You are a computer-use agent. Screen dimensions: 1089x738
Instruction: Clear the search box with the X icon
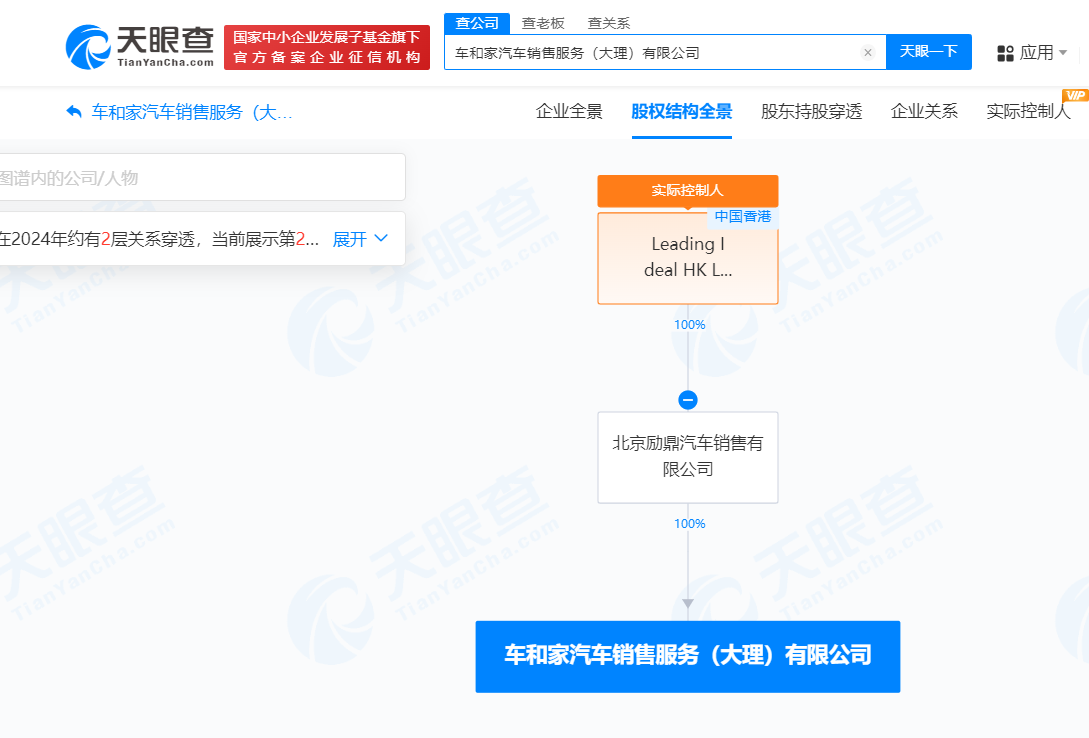click(867, 53)
